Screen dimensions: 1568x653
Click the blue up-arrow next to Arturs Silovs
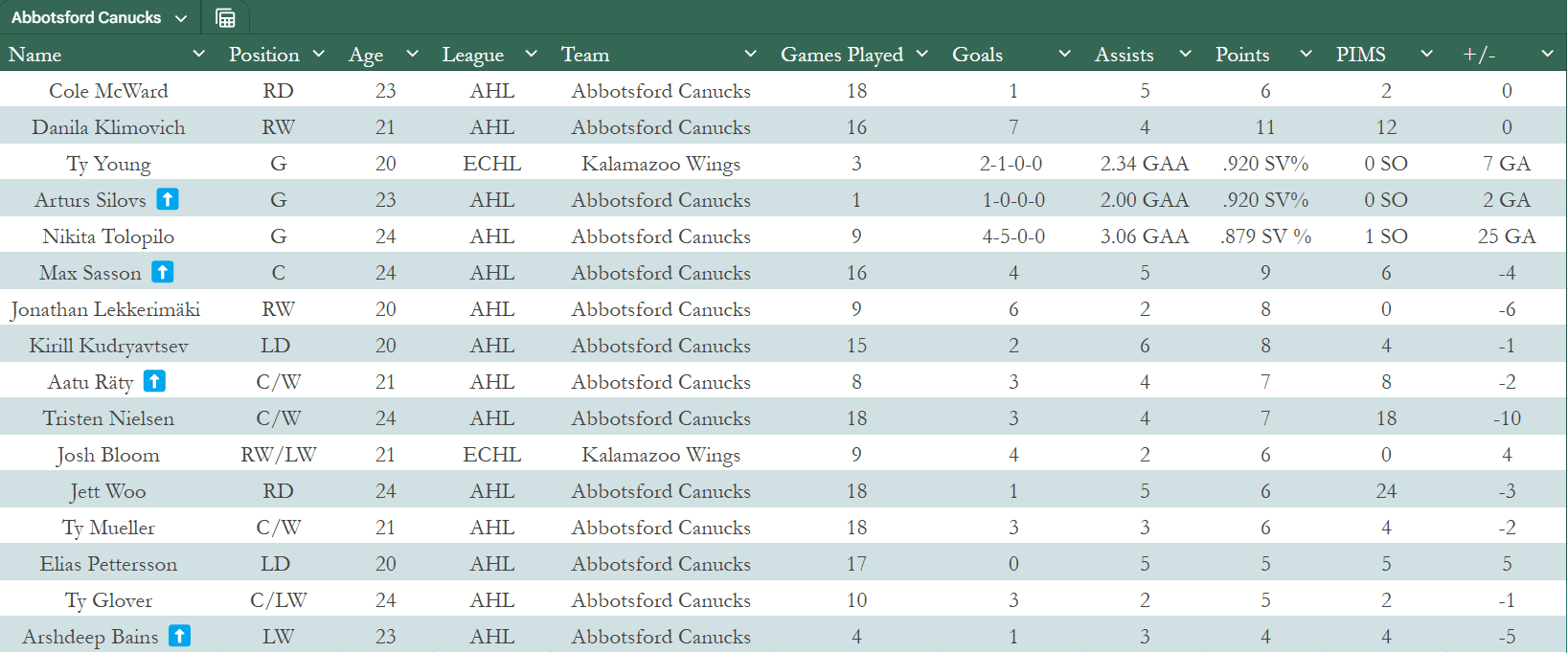pyautogui.click(x=168, y=199)
